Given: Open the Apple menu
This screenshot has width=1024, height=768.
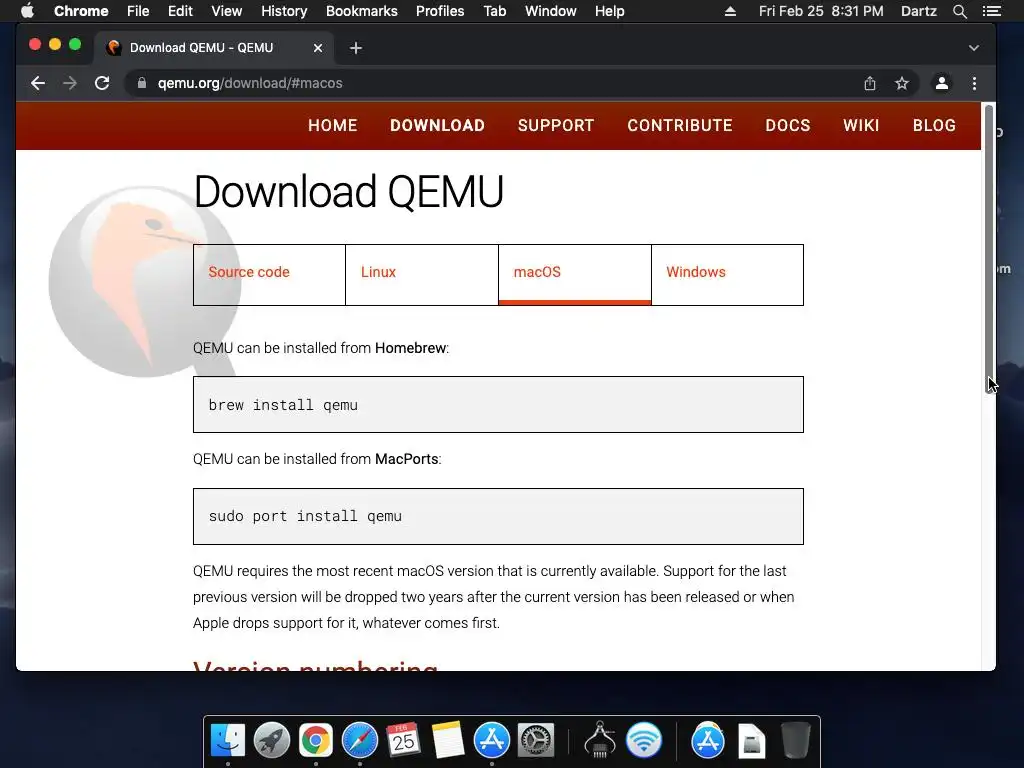Looking at the screenshot, I should (x=27, y=11).
